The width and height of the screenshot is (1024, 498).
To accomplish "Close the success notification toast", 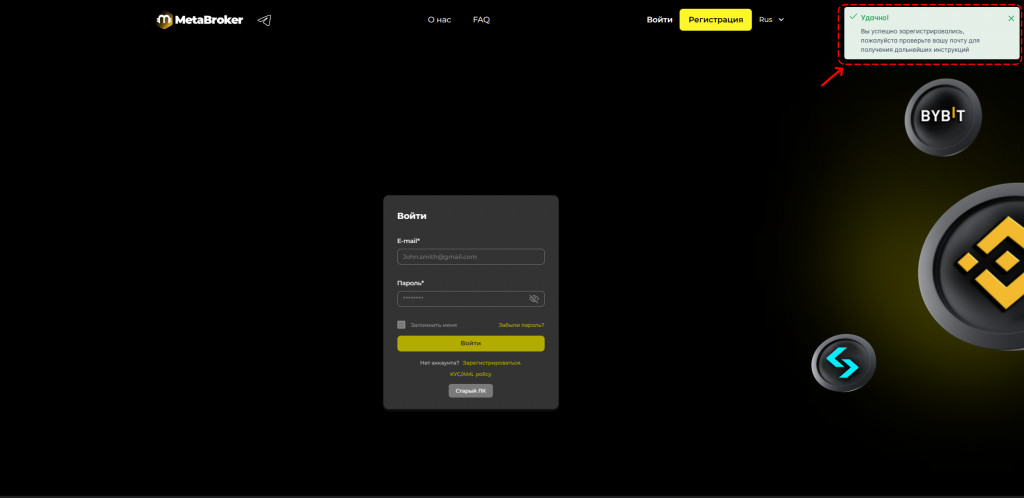I will click(x=1011, y=18).
